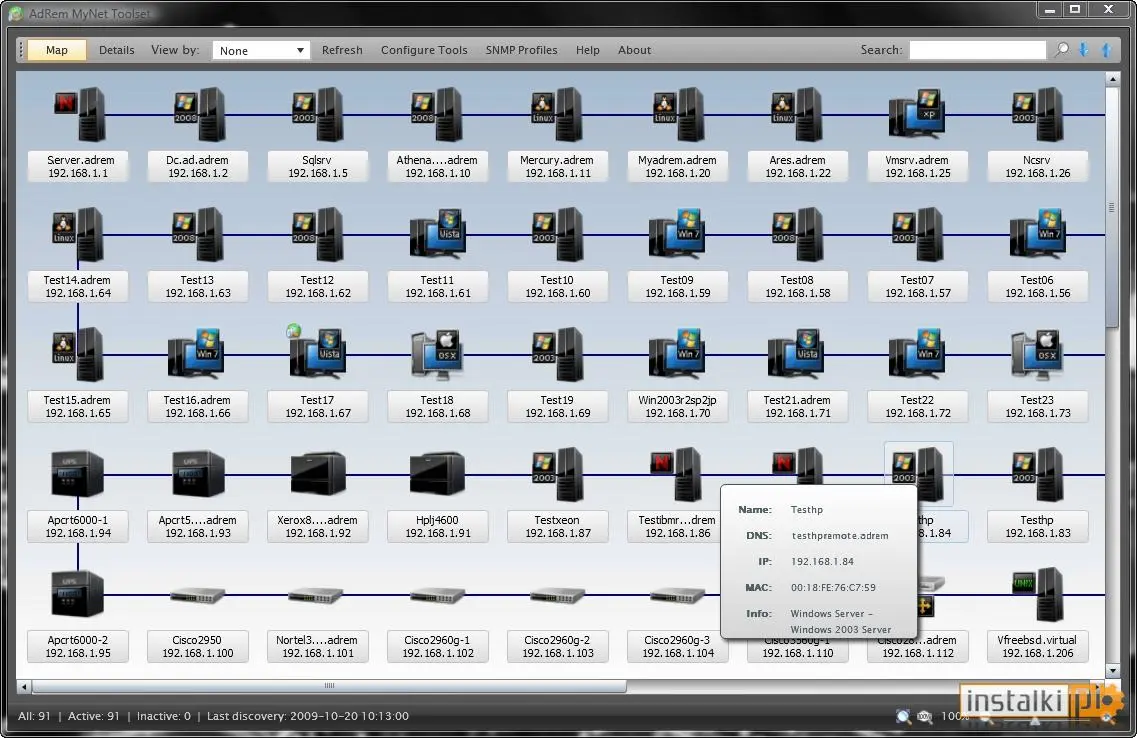
Task: Click the Testhp 192.168.1.83 label
Action: (1038, 526)
